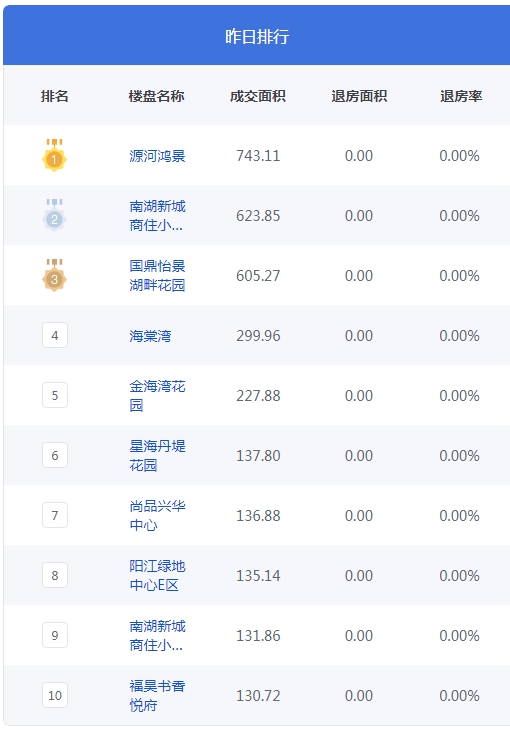The image size is (510, 730).
Task: Select the rank 10 number badge
Action: tap(55, 696)
